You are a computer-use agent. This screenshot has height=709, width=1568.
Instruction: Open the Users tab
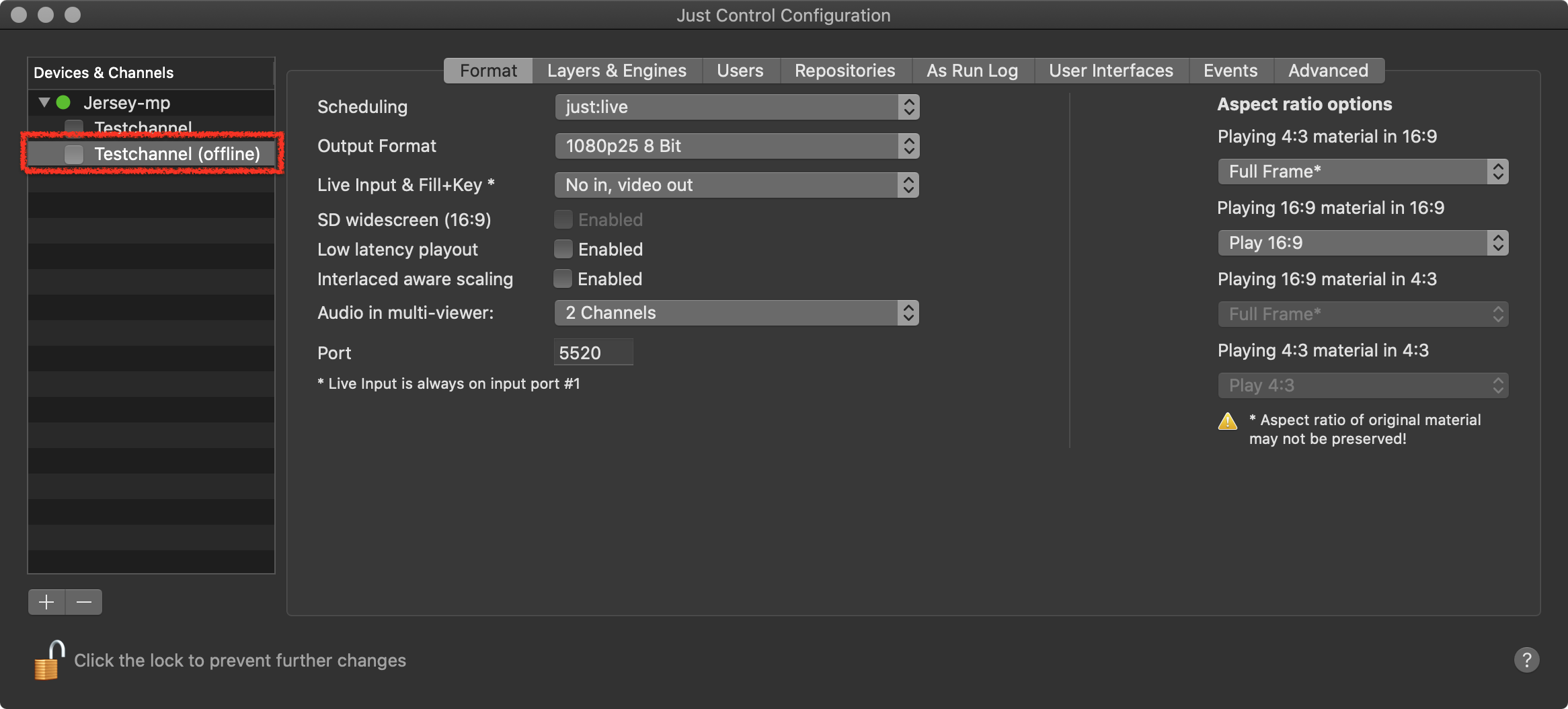[740, 71]
